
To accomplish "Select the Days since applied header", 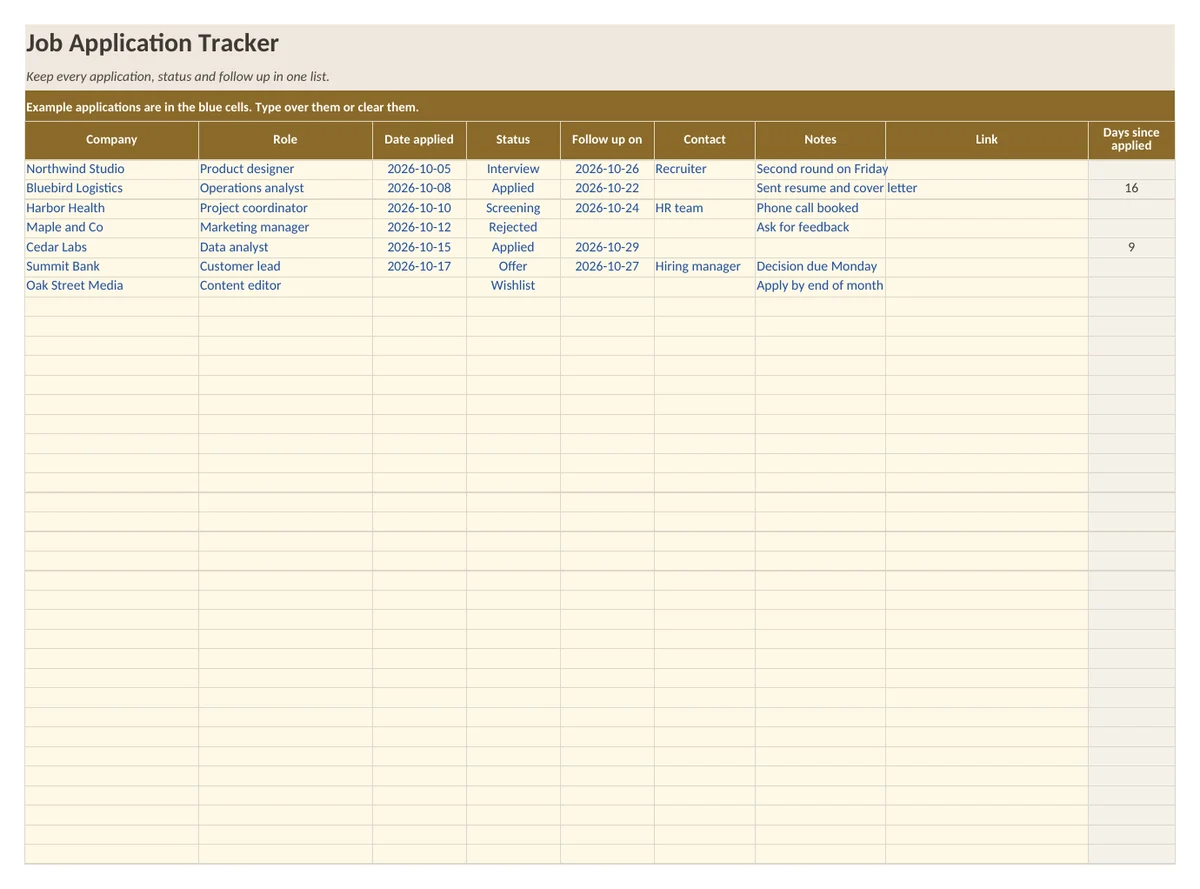I will pyautogui.click(x=1131, y=140).
